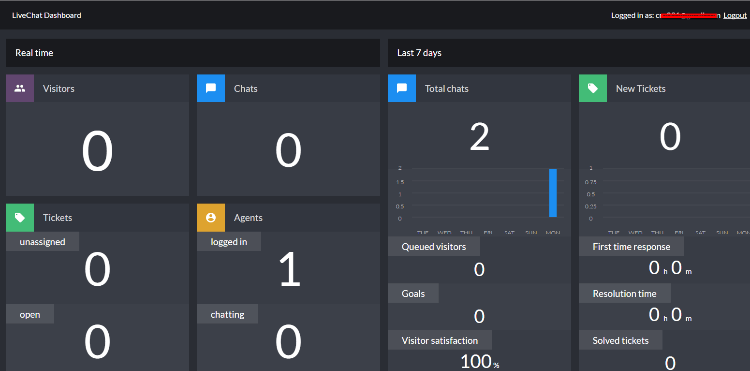Click the Visitors card title
Viewport: 750px width, 371px height.
point(58,88)
